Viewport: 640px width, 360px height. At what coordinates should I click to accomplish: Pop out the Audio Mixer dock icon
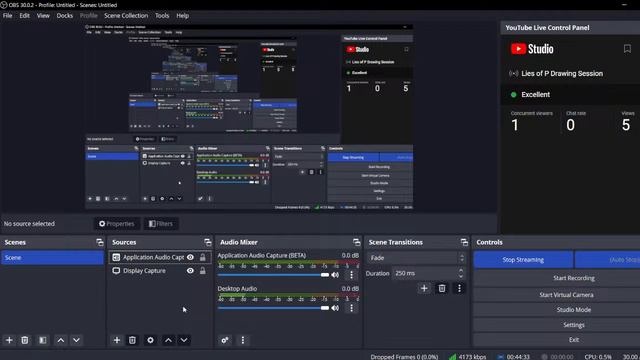[x=356, y=242]
